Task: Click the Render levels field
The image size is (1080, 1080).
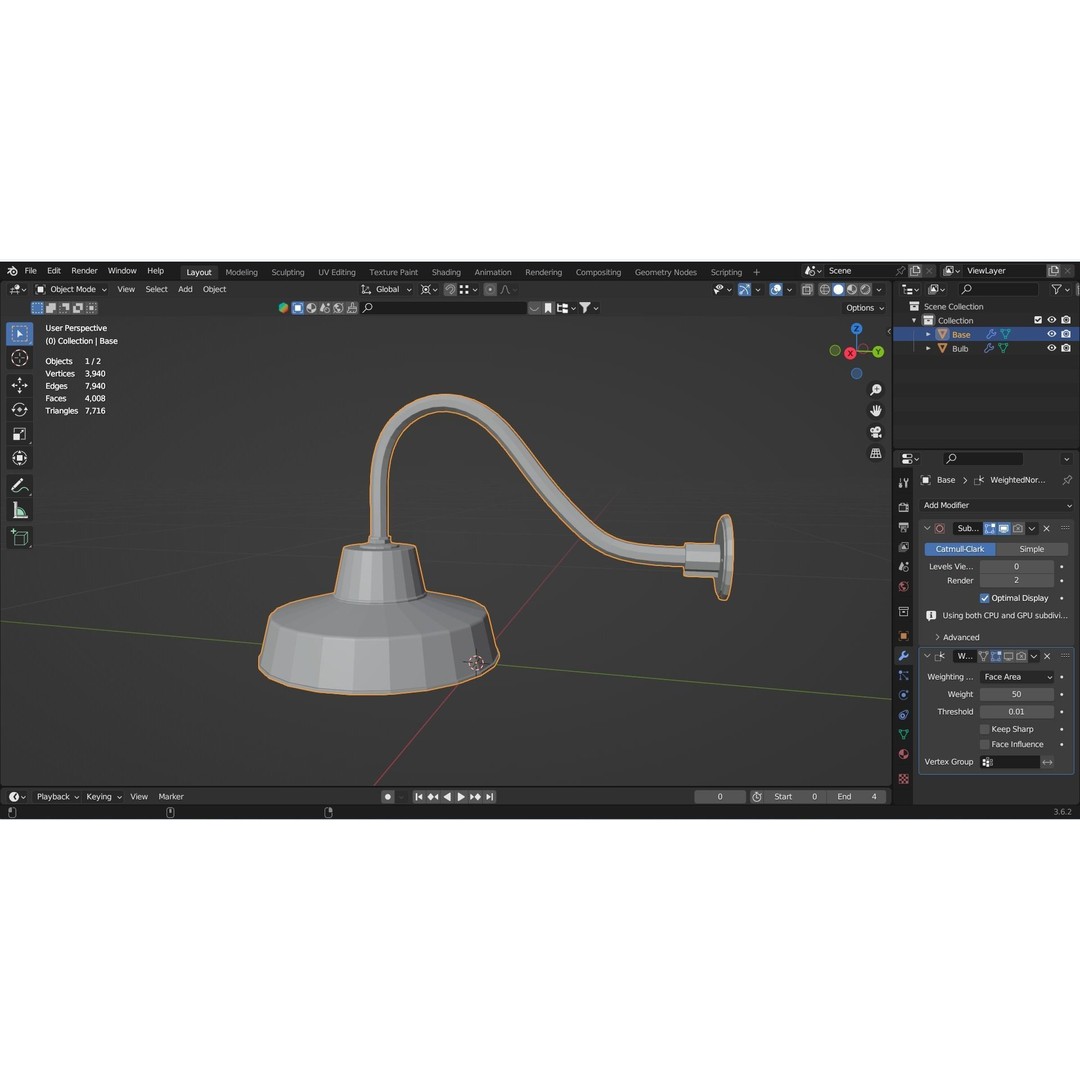Action: [x=1017, y=581]
